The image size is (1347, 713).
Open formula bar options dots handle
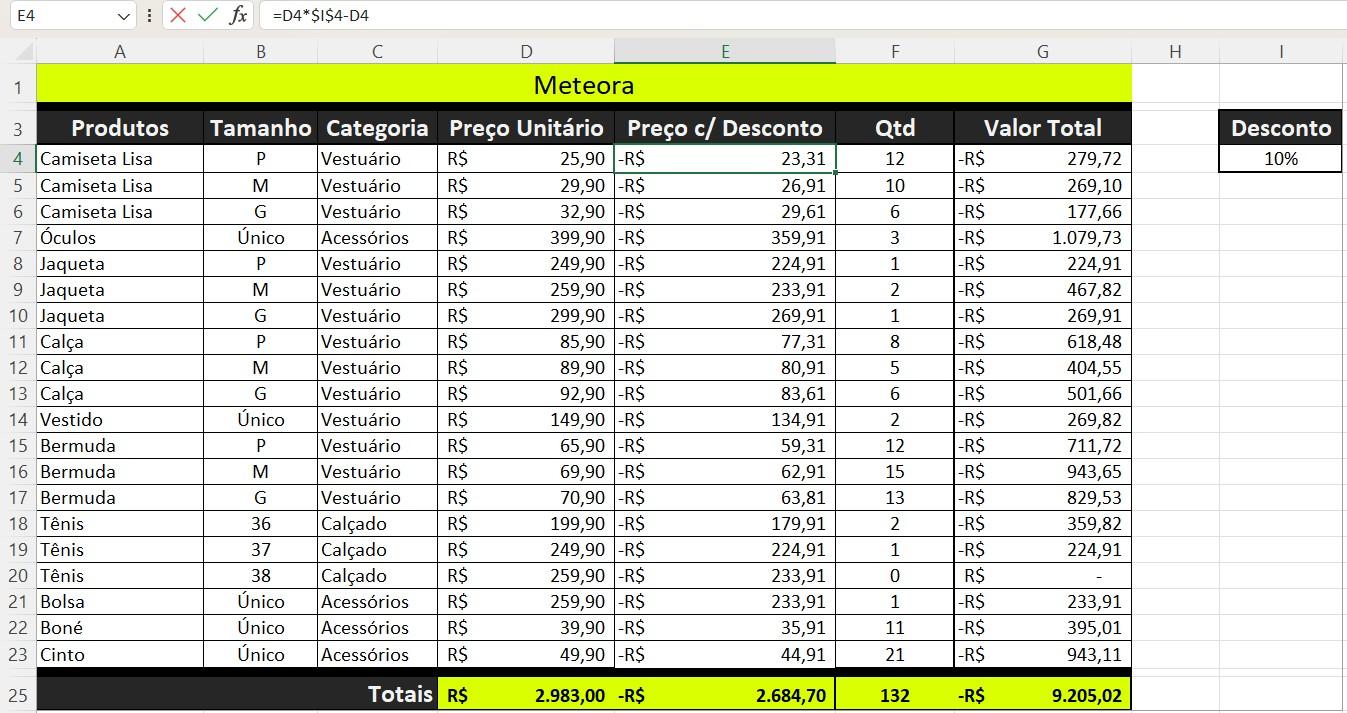(149, 16)
